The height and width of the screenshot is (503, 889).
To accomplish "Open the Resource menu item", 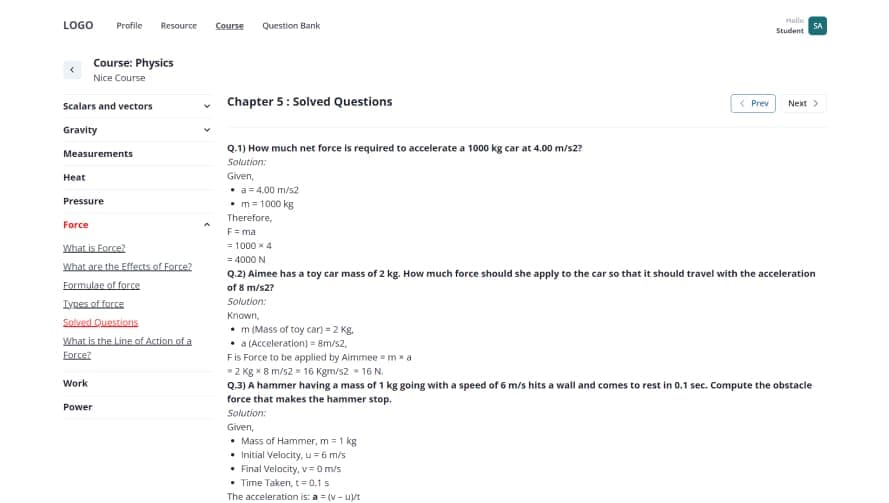I will 179,25.
